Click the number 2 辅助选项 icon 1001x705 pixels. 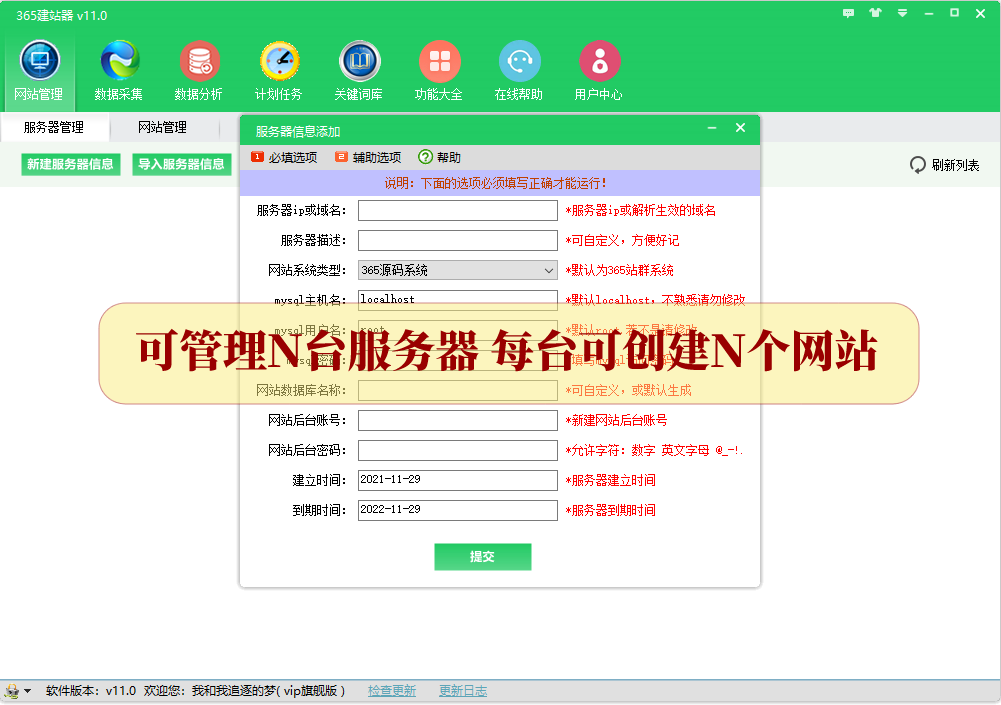point(342,157)
